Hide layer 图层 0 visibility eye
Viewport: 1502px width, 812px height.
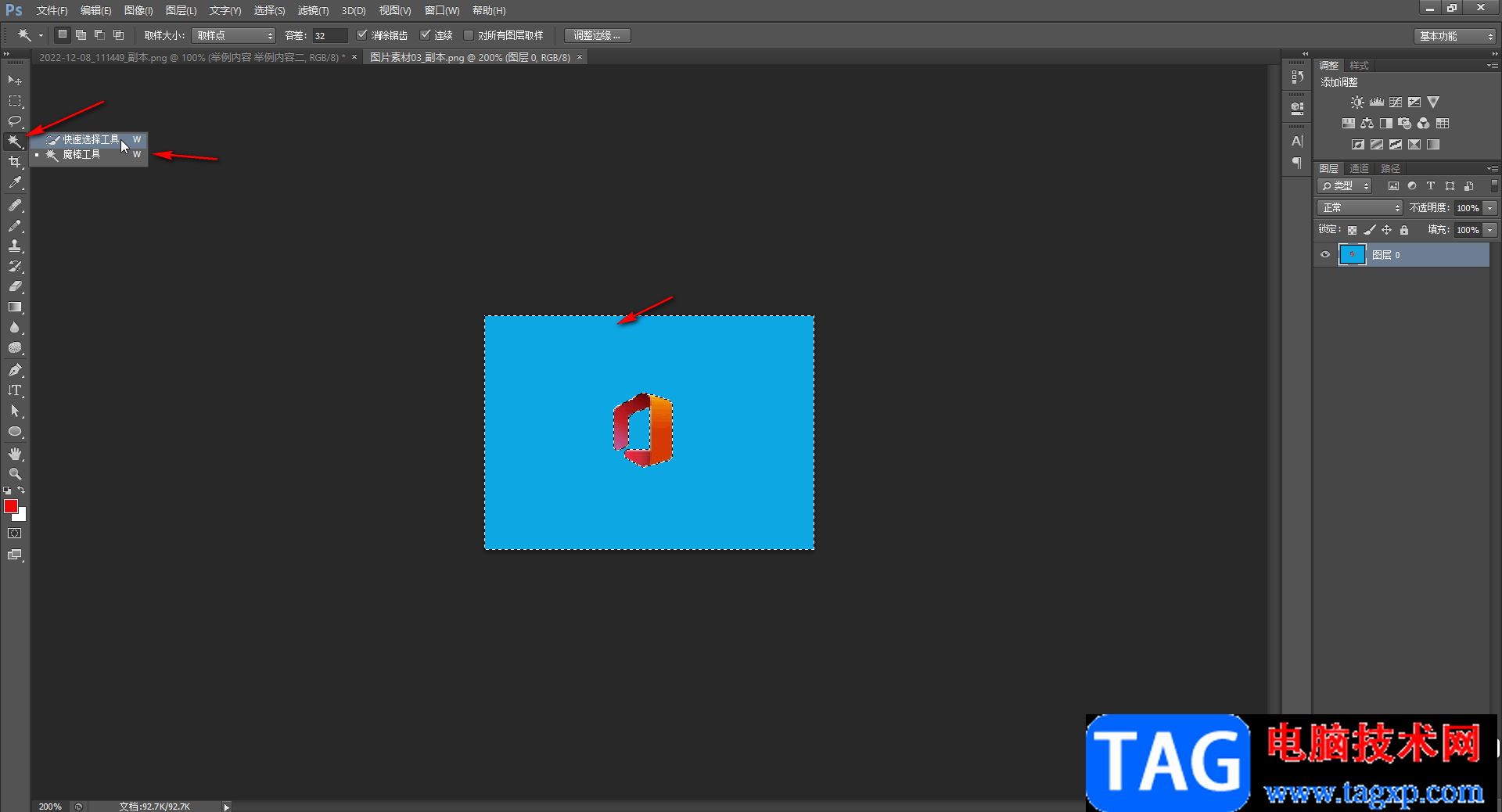(1325, 254)
